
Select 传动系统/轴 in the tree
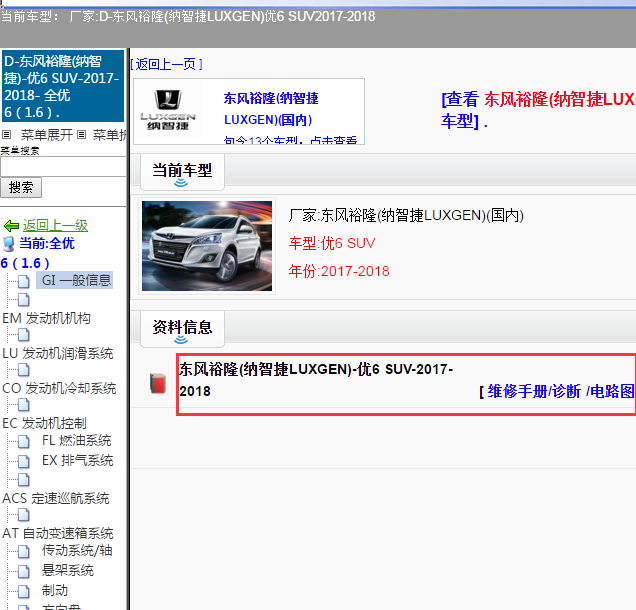77,550
